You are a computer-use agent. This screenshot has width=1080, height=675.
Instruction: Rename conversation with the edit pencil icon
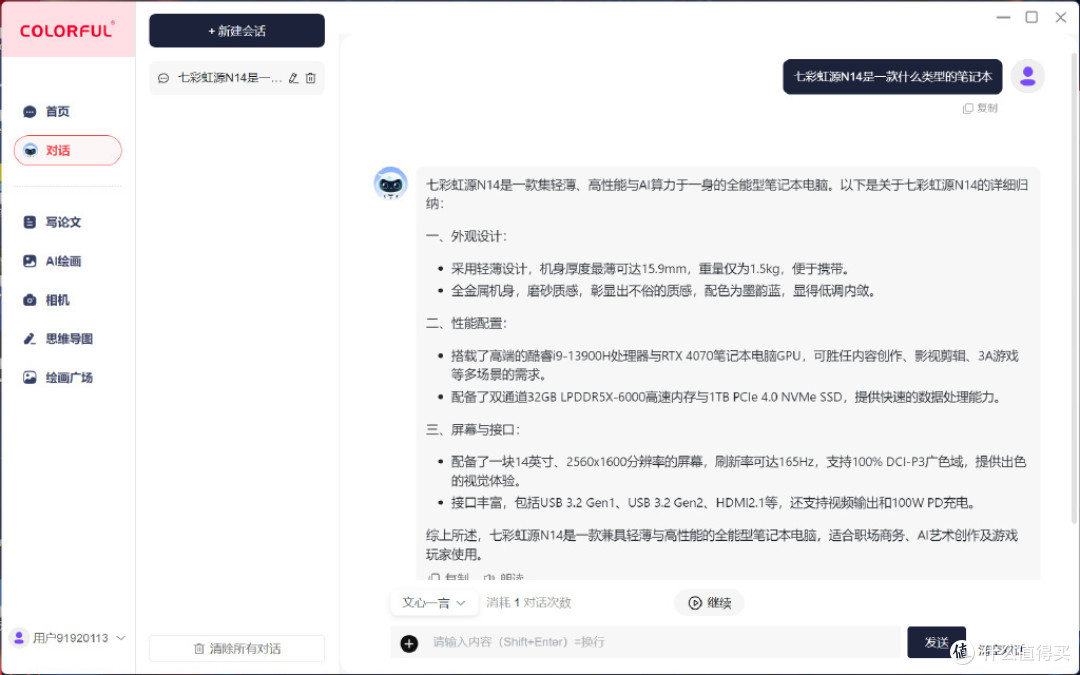pyautogui.click(x=293, y=79)
